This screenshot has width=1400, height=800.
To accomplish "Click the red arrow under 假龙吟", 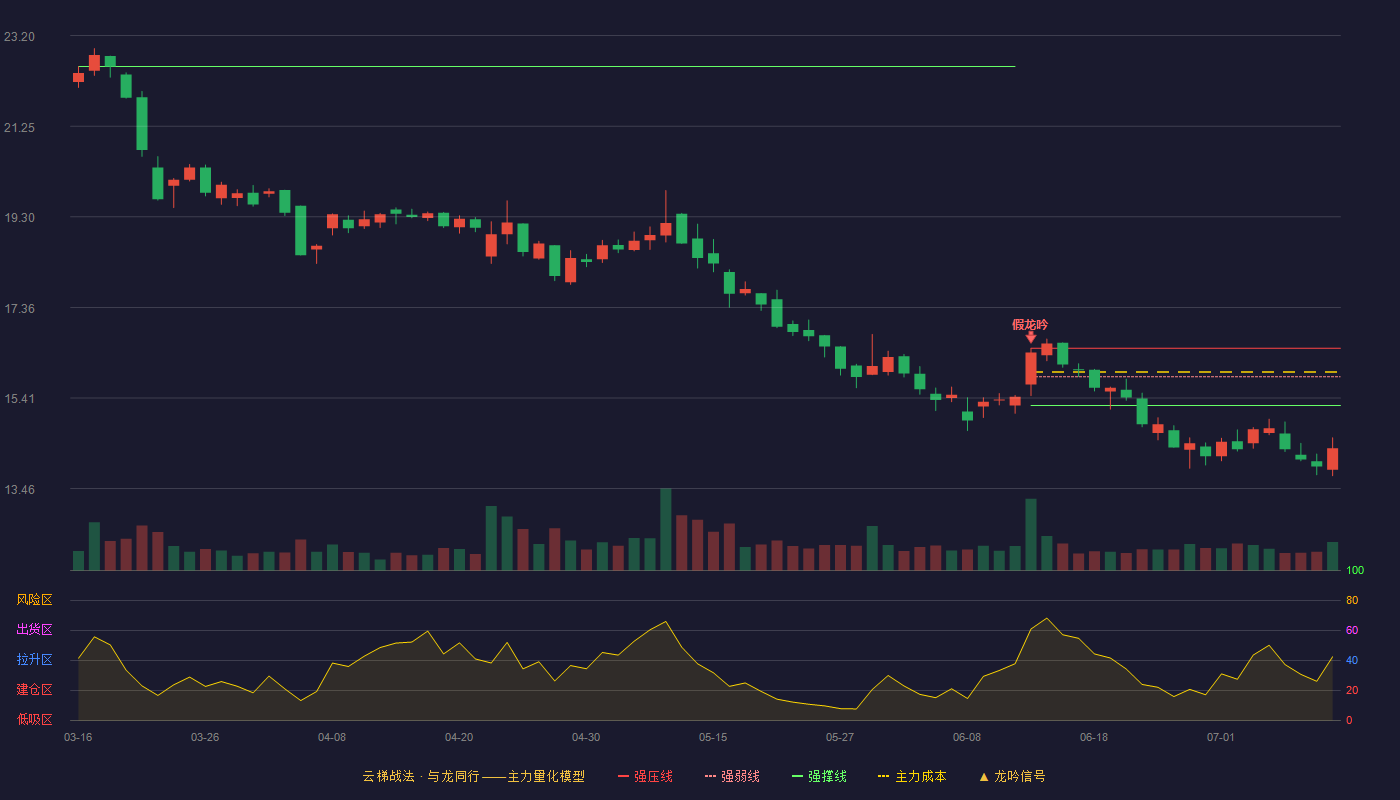I will click(x=1031, y=338).
